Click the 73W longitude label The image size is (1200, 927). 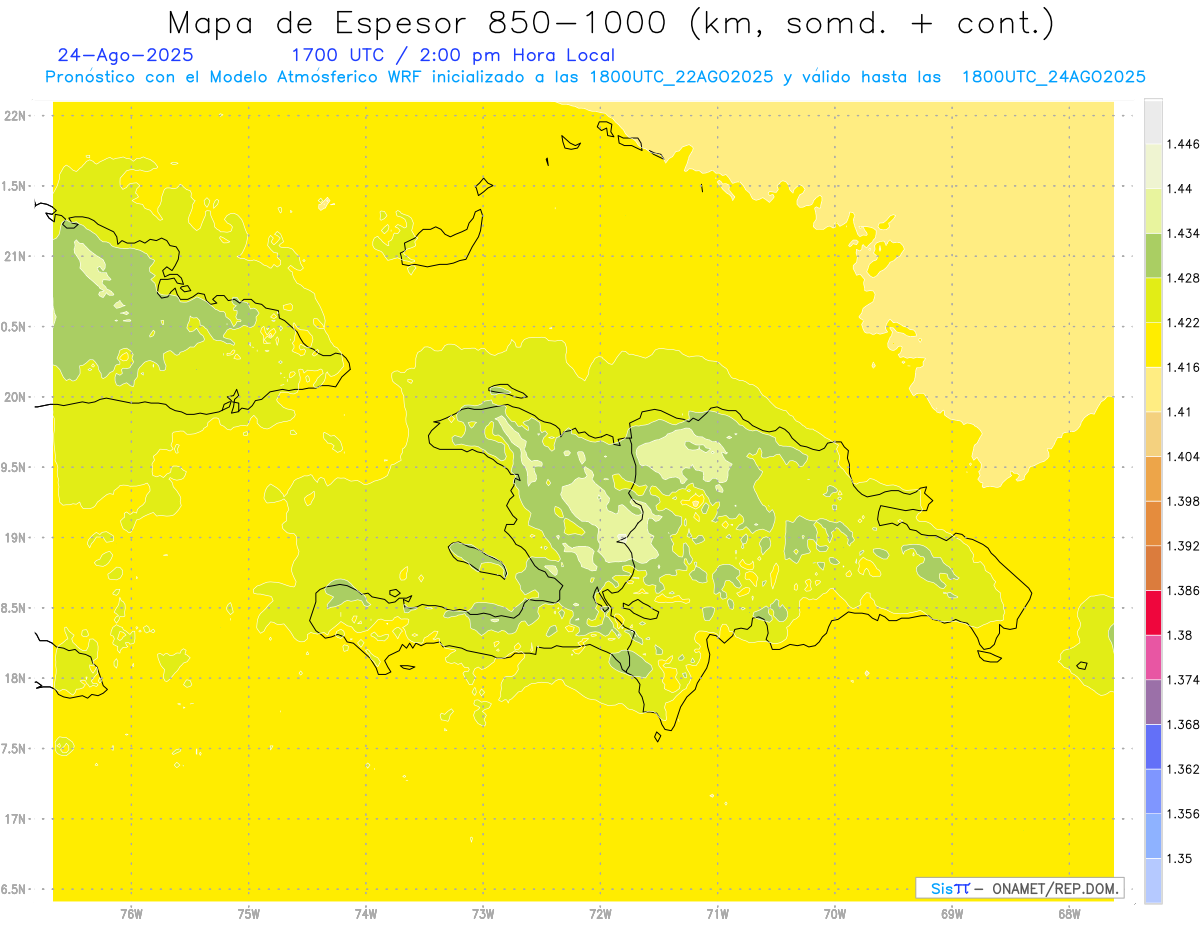coord(483,914)
